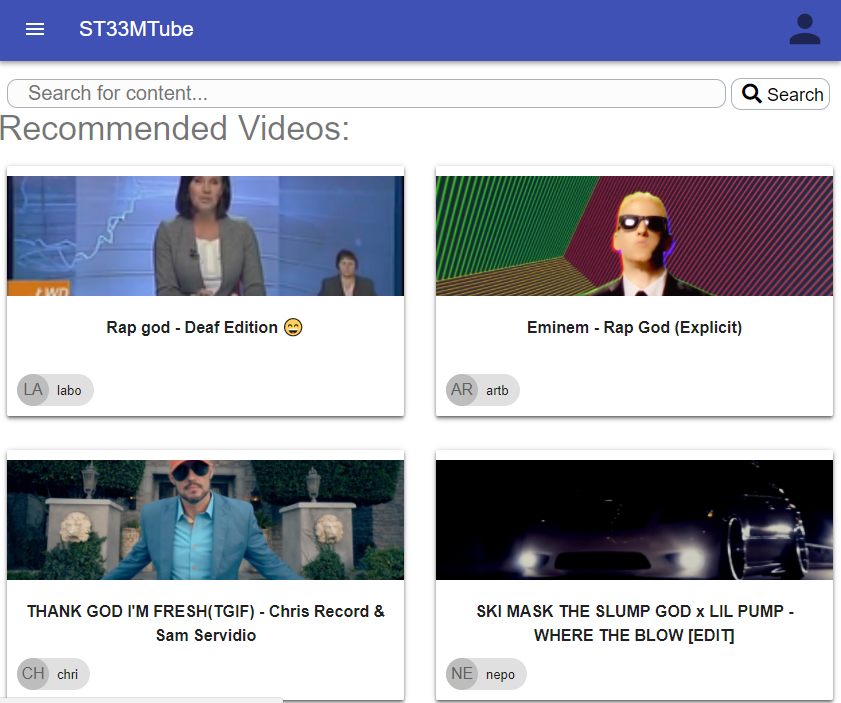The image size is (841, 703).
Task: Click the AR avatar for artb
Action: coord(462,390)
